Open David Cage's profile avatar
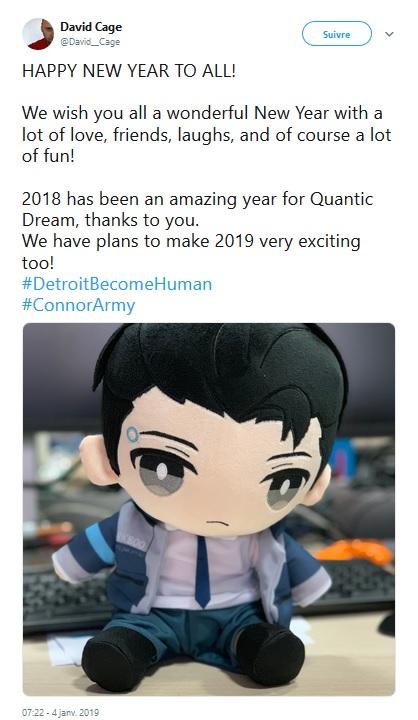Viewport: 418px width, 720px height. pyautogui.click(x=38, y=34)
